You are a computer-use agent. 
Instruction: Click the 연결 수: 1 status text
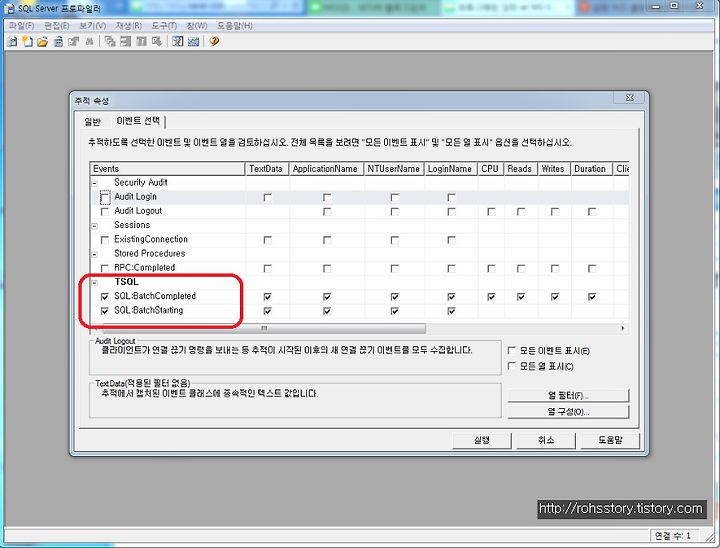[x=673, y=536]
